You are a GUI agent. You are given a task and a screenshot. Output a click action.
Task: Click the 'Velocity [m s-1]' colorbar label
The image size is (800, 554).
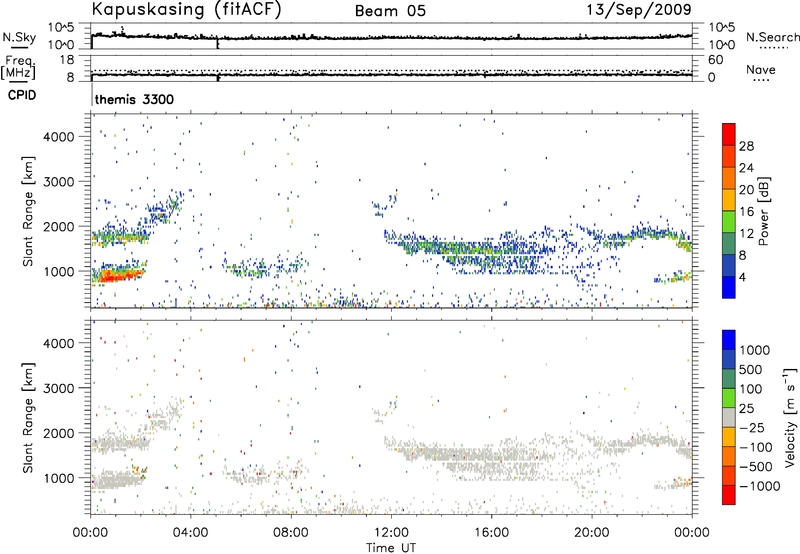tap(790, 417)
